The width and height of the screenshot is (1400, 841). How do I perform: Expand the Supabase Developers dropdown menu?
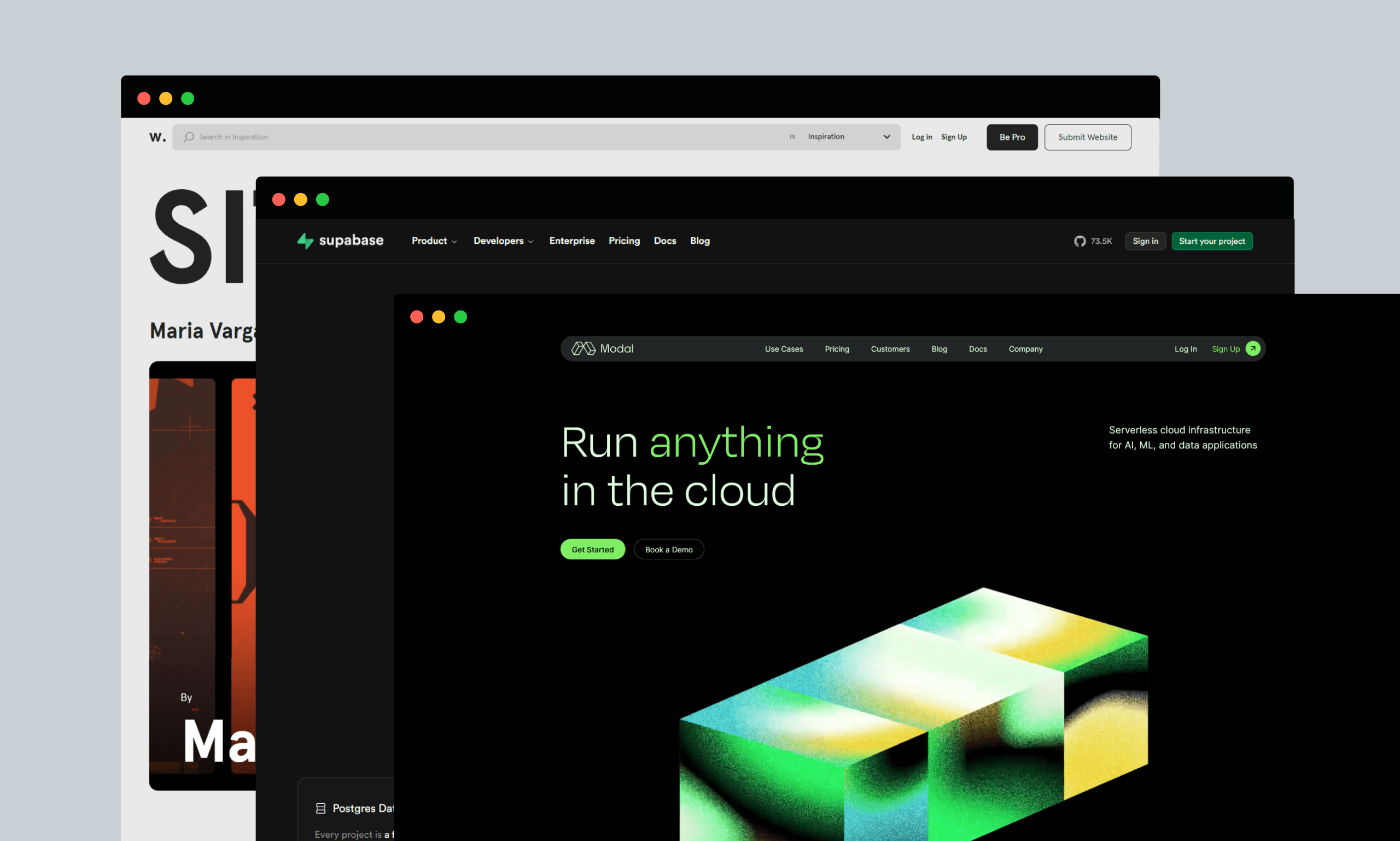[503, 241]
